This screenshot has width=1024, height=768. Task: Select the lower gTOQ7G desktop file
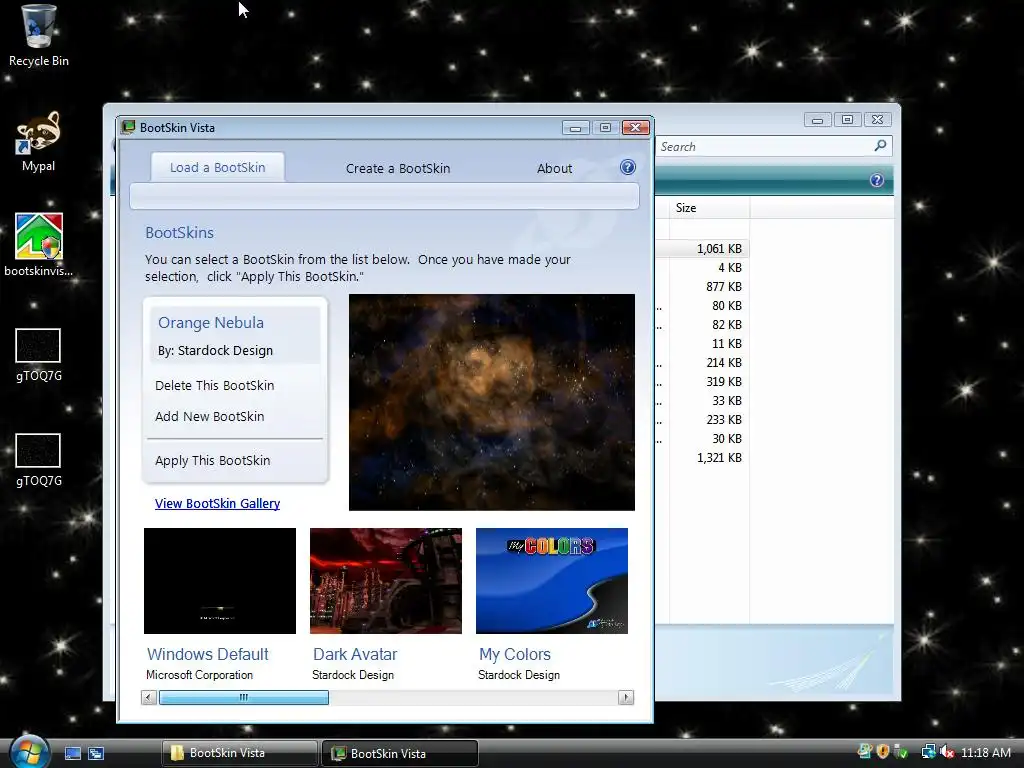[39, 460]
